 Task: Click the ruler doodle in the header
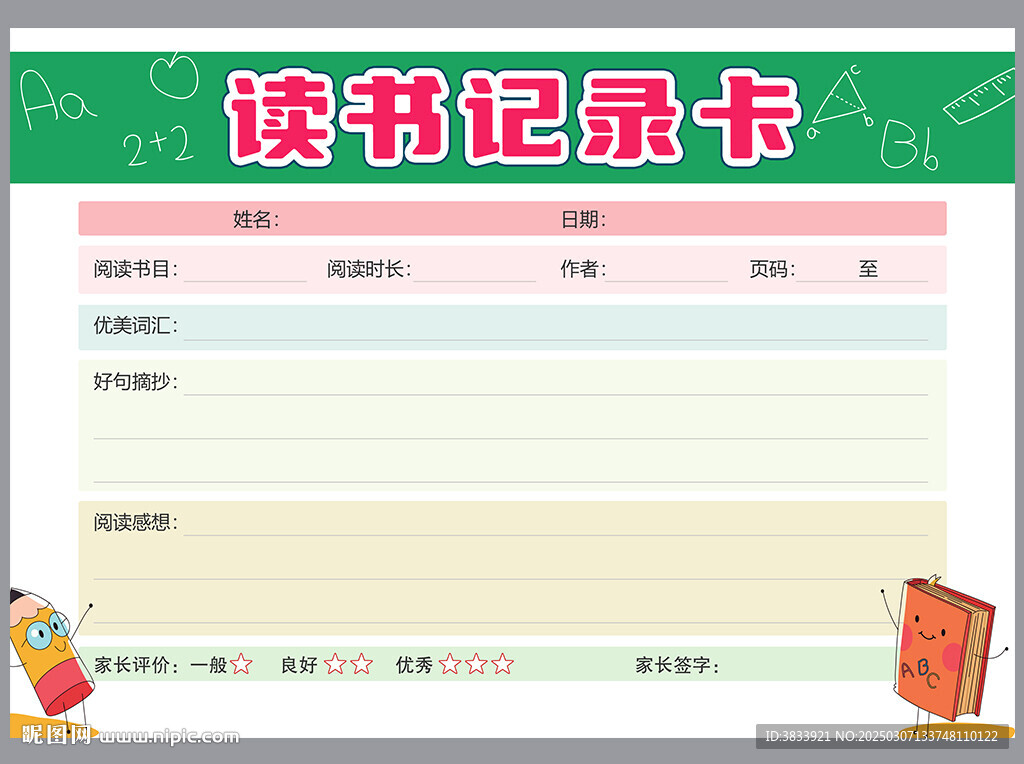point(981,96)
